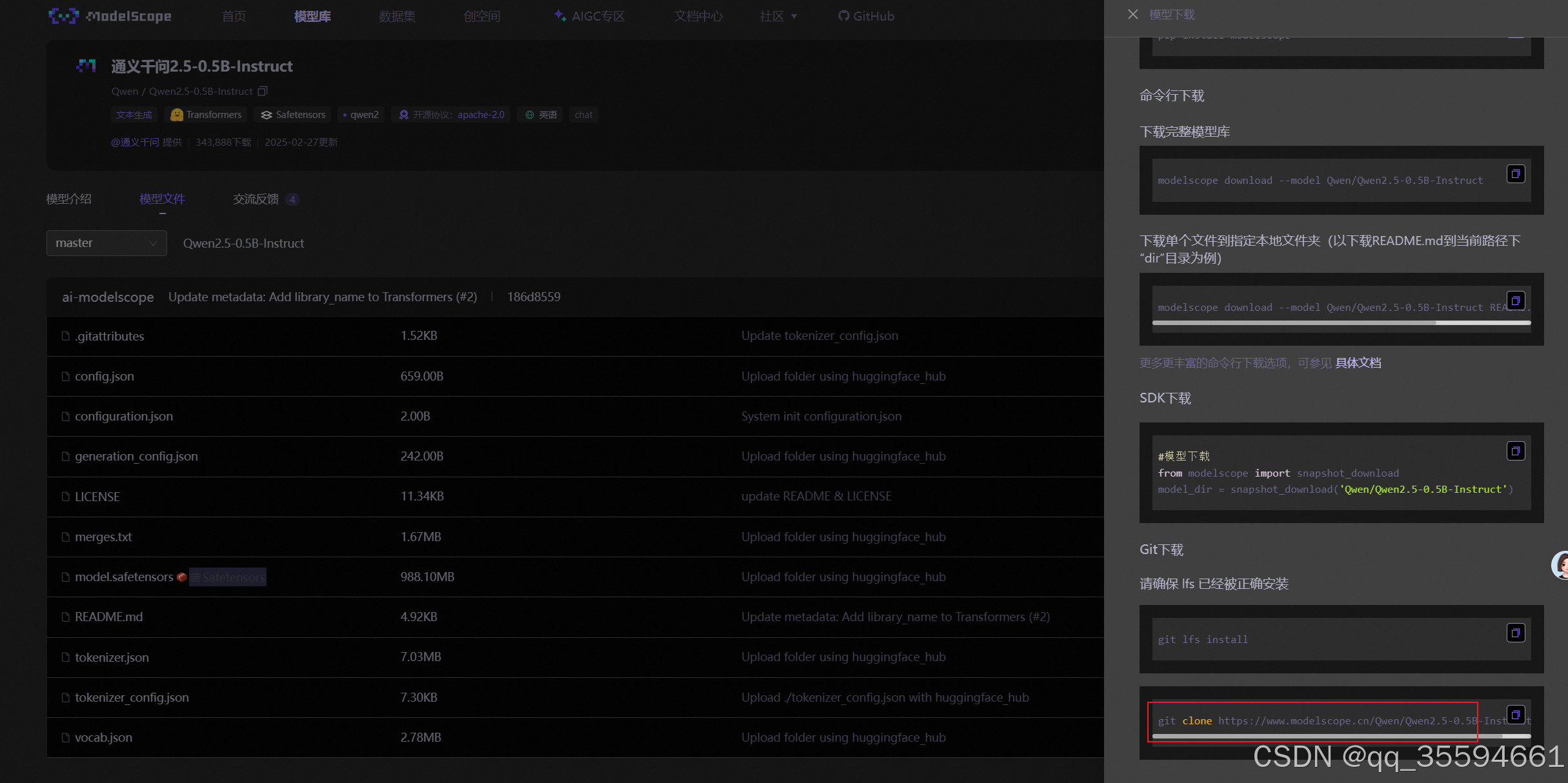
Task: Switch to the 模型介绍 tab
Action: 69,199
